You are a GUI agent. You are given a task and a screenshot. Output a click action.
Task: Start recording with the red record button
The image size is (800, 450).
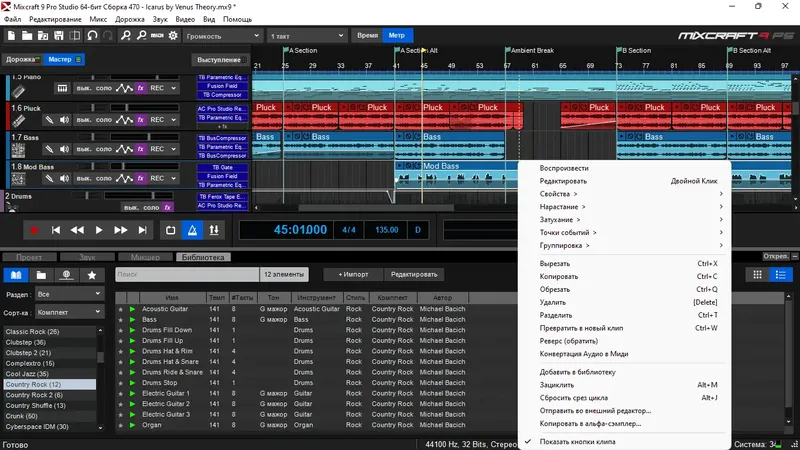click(34, 230)
